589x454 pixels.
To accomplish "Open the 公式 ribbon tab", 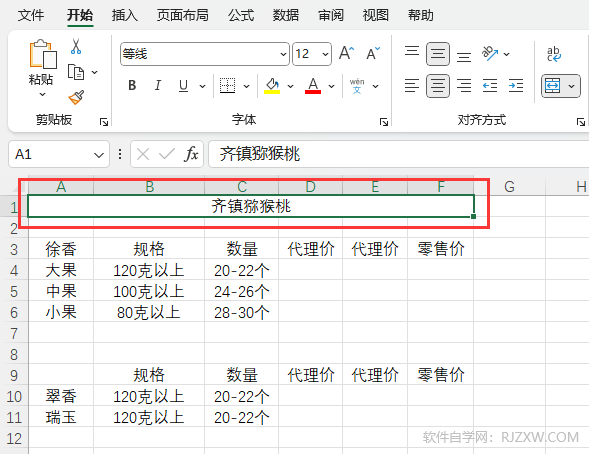I will coord(241,15).
